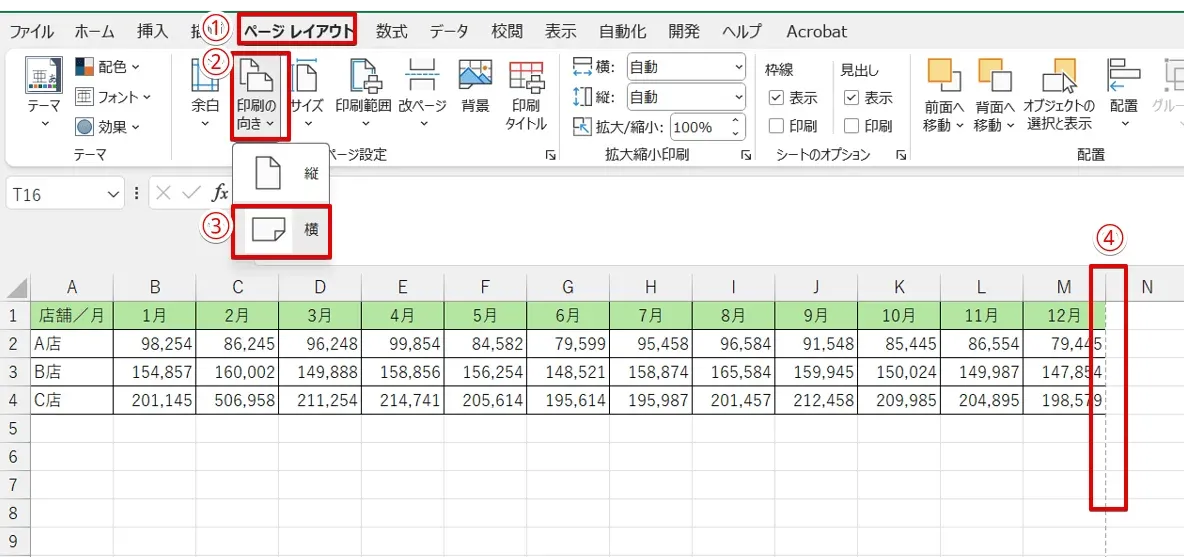Open the 配置 align menu
Viewport: 1184px width, 557px height.
[1124, 93]
